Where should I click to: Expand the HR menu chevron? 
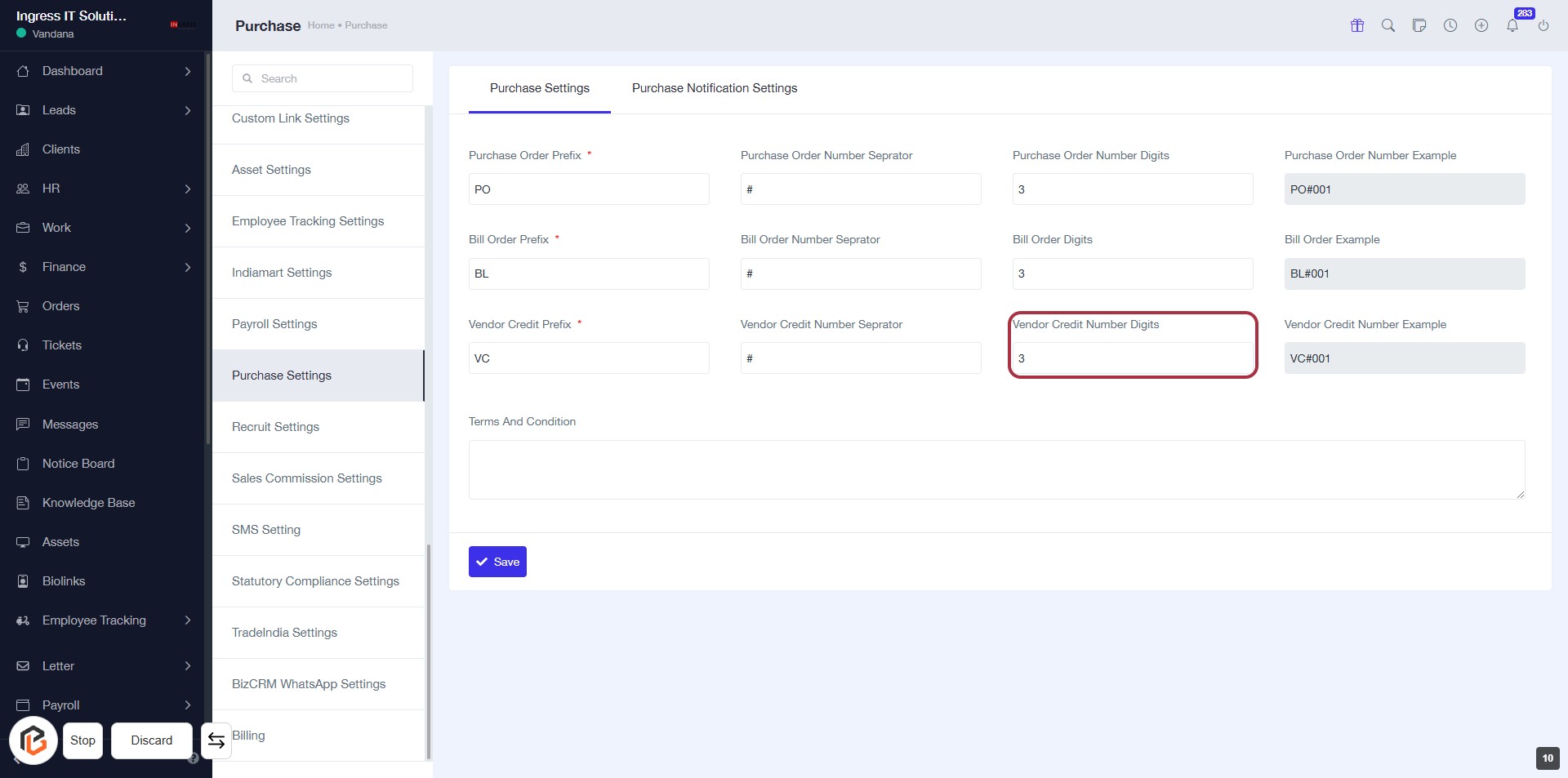[187, 189]
